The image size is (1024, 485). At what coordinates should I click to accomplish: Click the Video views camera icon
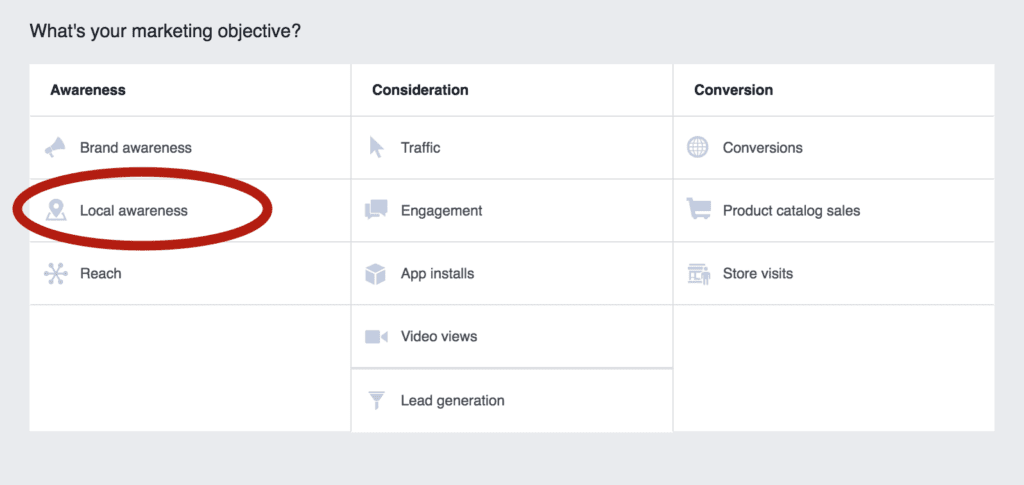376,337
